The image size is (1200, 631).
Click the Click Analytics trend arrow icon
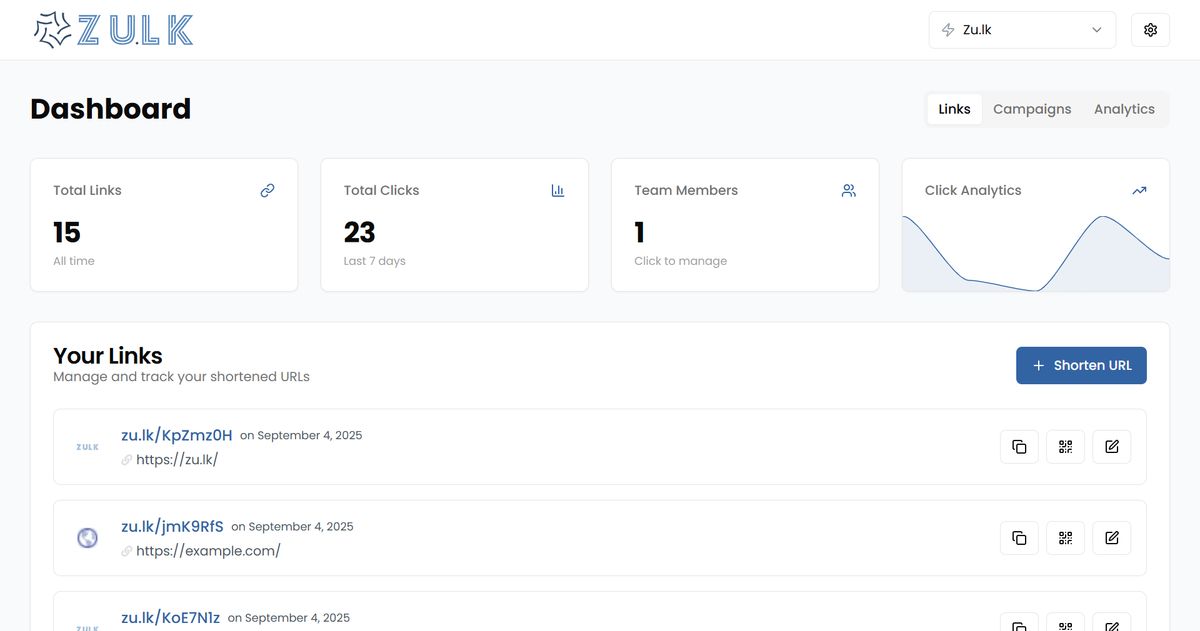1139,190
